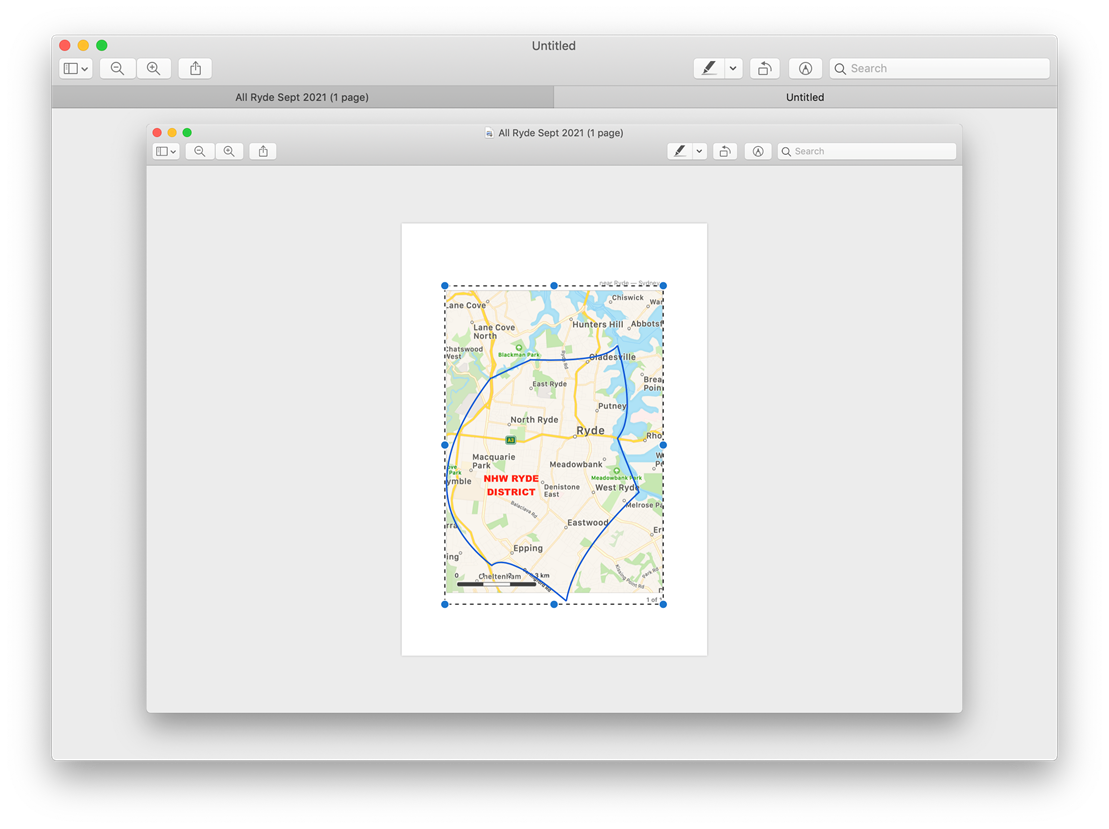This screenshot has height=829, width=1109.
Task: Click the top-left selection handle on the map
Action: (x=445, y=286)
